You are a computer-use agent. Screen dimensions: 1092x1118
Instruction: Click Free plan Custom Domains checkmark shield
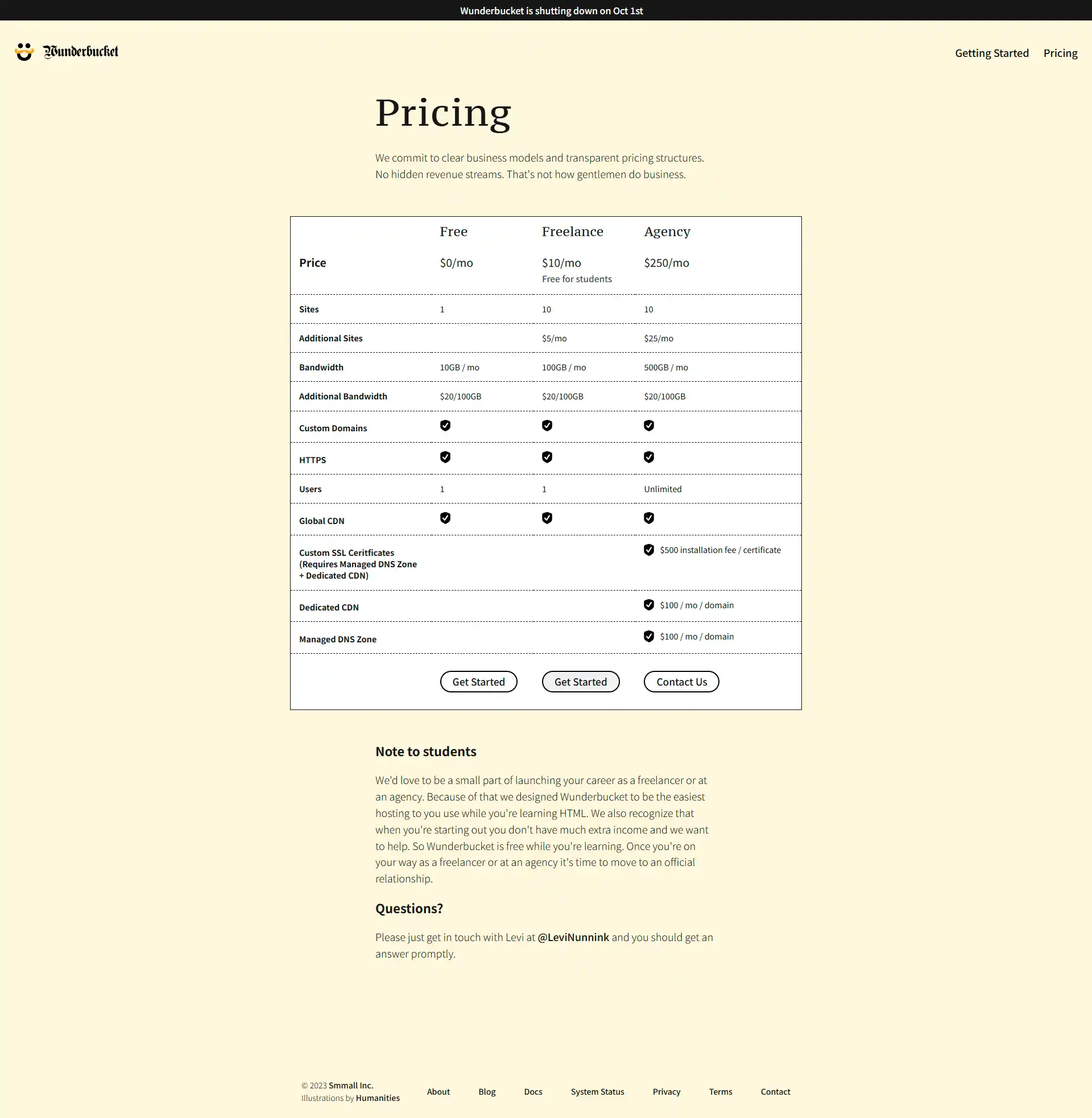point(445,426)
